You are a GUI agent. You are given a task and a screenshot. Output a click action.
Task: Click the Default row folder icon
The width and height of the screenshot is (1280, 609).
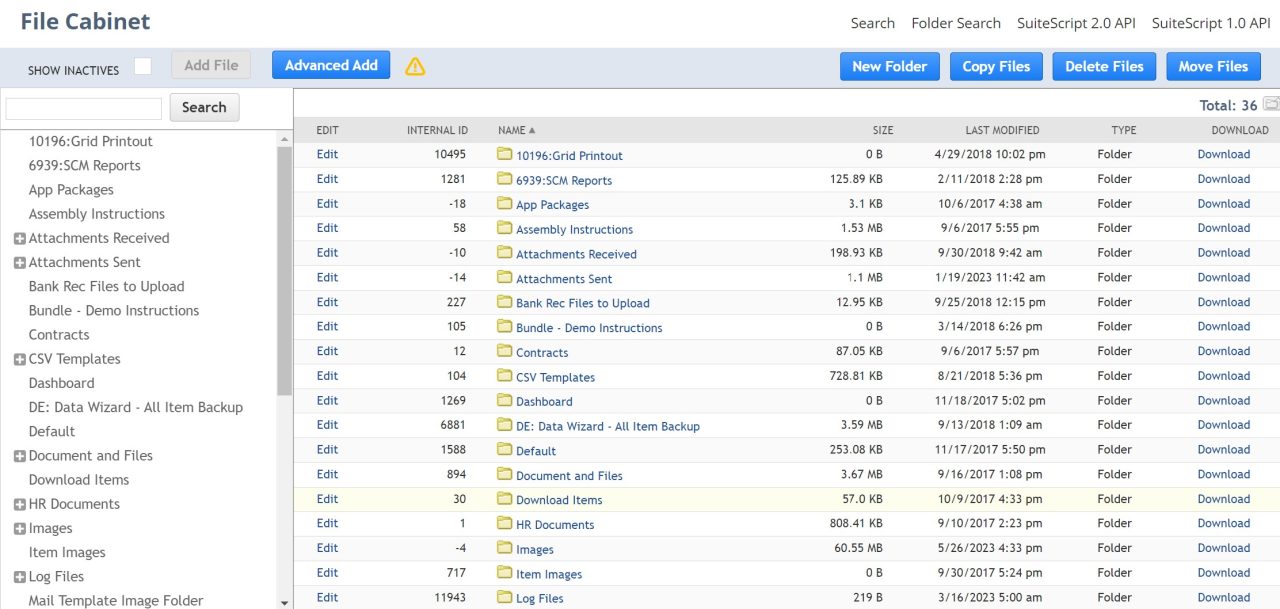click(504, 450)
